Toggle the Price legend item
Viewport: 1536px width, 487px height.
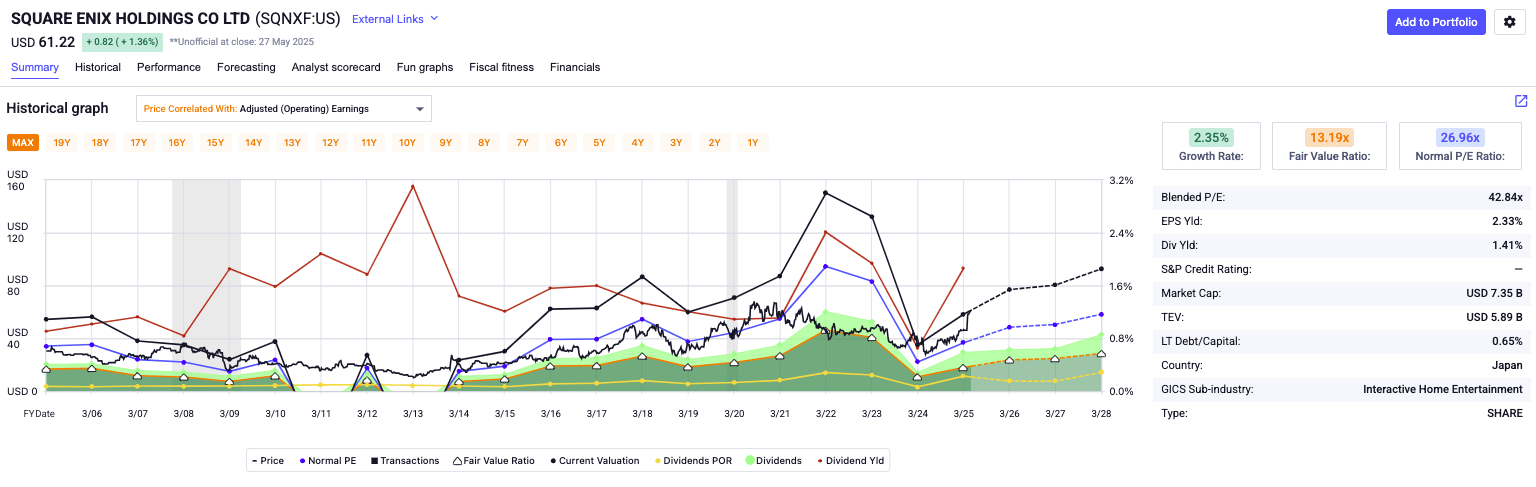[x=268, y=461]
